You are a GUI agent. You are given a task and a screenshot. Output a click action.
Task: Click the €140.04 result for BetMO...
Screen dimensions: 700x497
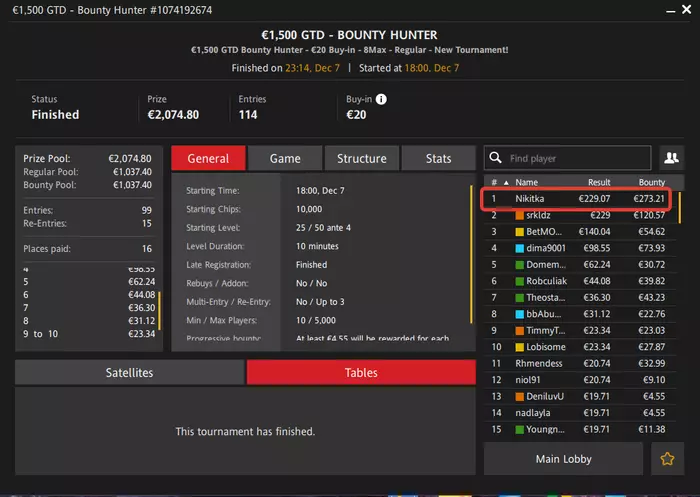594,232
